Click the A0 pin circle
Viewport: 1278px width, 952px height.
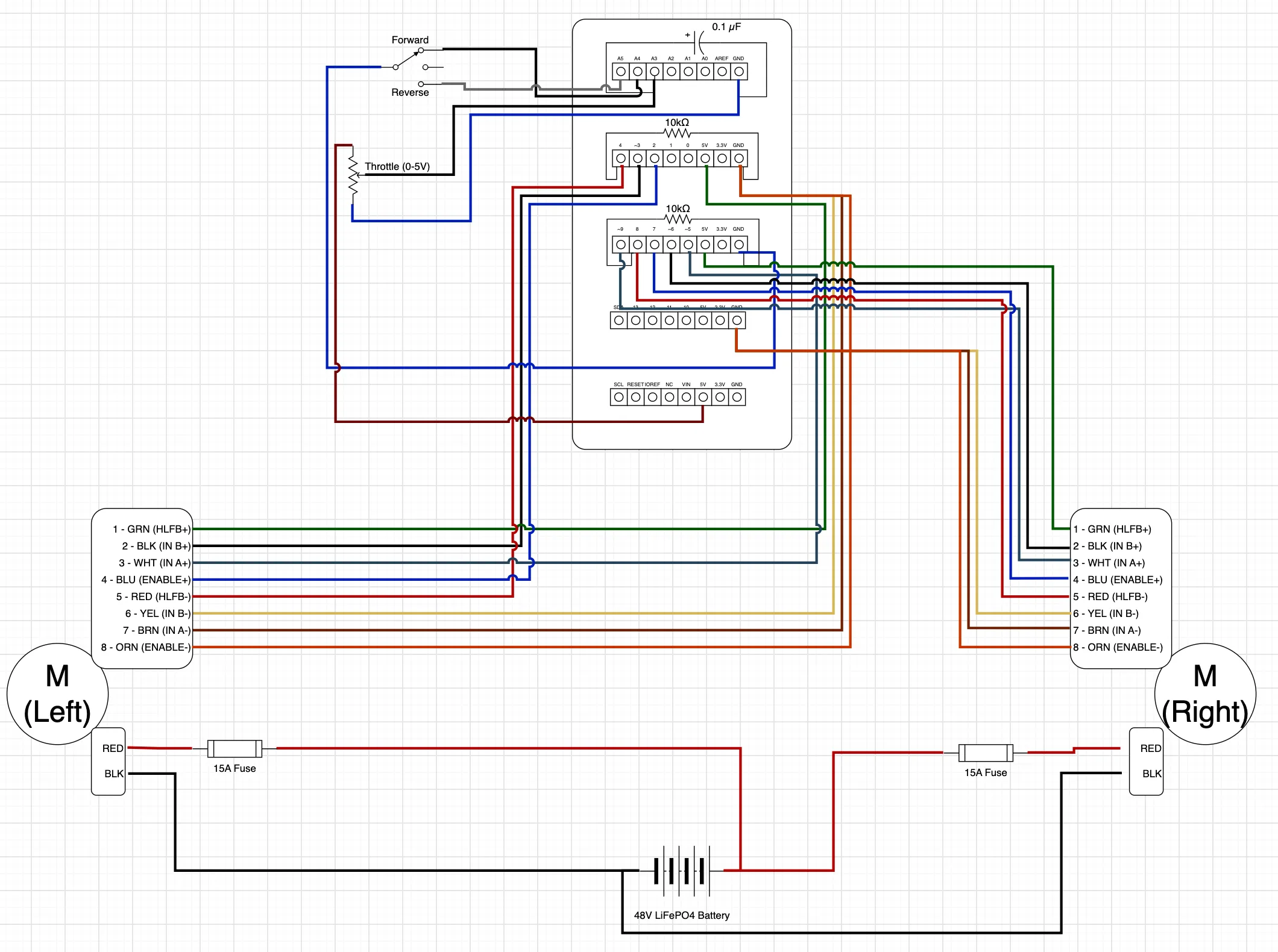pos(705,72)
